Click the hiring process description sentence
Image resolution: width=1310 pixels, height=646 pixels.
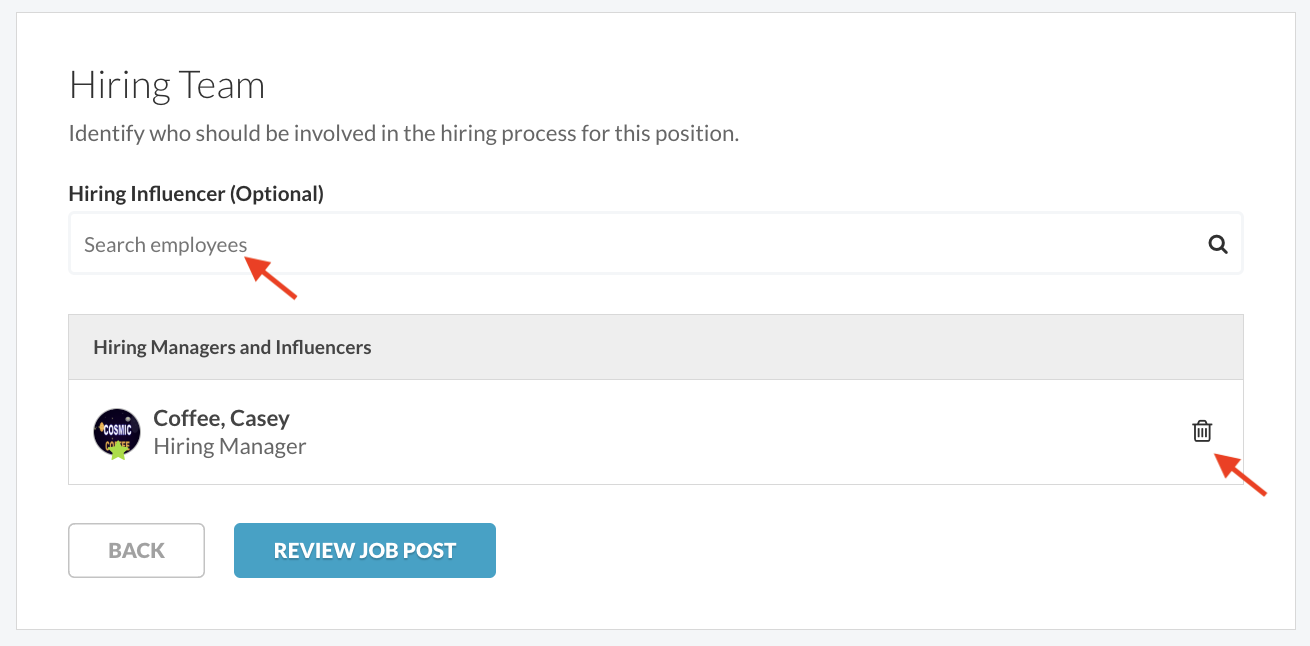click(404, 133)
